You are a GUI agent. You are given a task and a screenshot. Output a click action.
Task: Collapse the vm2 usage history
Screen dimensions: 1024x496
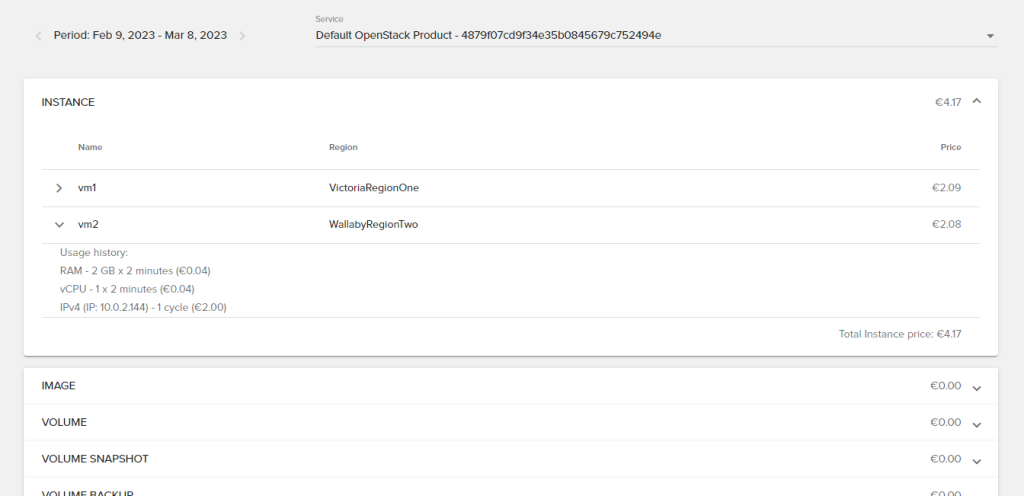pos(59,225)
